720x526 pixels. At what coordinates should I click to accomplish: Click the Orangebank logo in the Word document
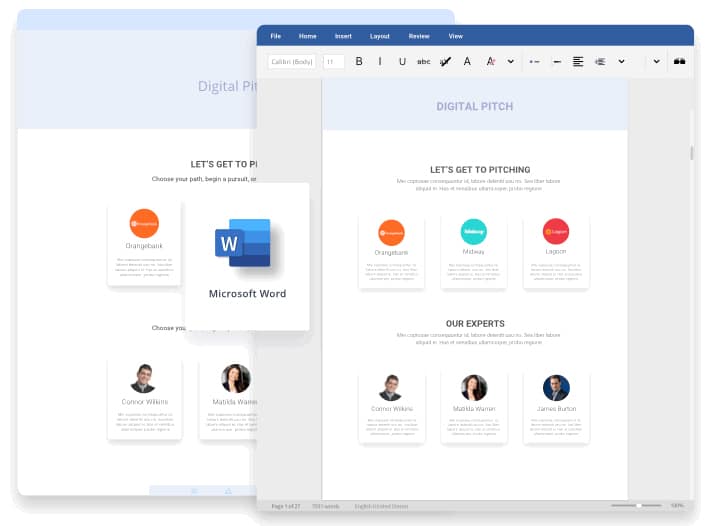[391, 233]
